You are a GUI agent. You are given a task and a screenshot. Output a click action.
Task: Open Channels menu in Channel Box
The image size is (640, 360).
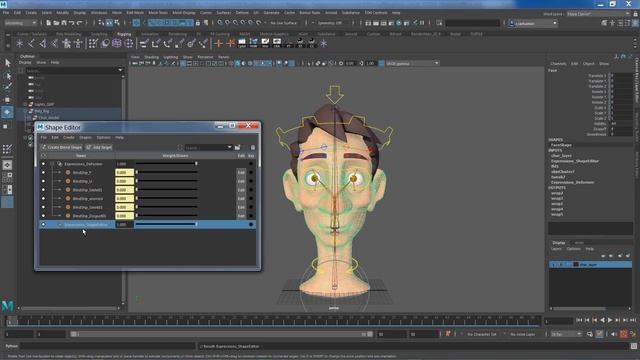[x=558, y=64]
